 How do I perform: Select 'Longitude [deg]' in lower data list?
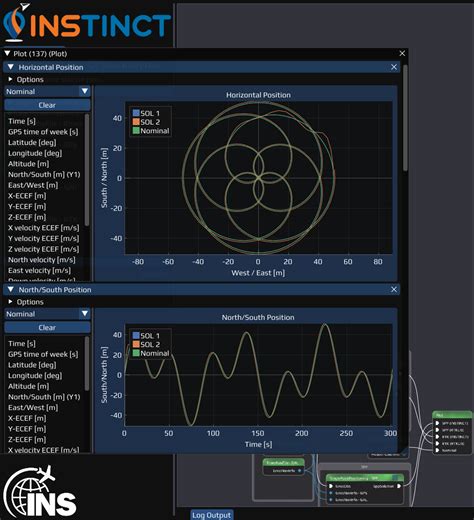pos(35,375)
